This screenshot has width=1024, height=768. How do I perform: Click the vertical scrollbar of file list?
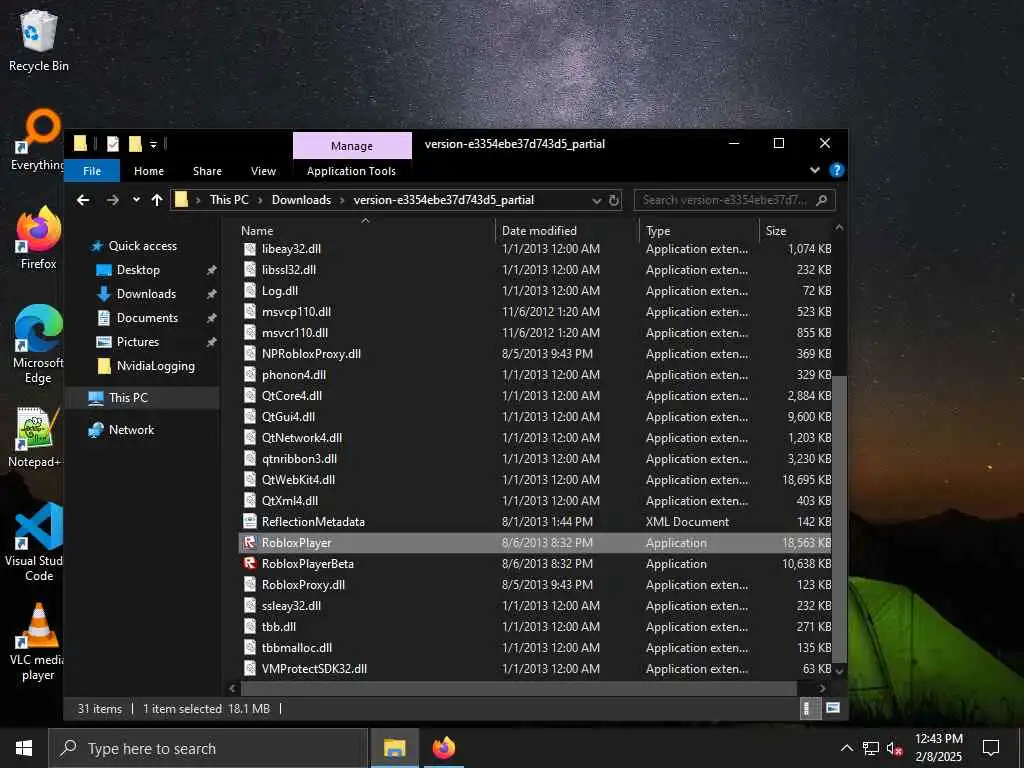(840, 519)
